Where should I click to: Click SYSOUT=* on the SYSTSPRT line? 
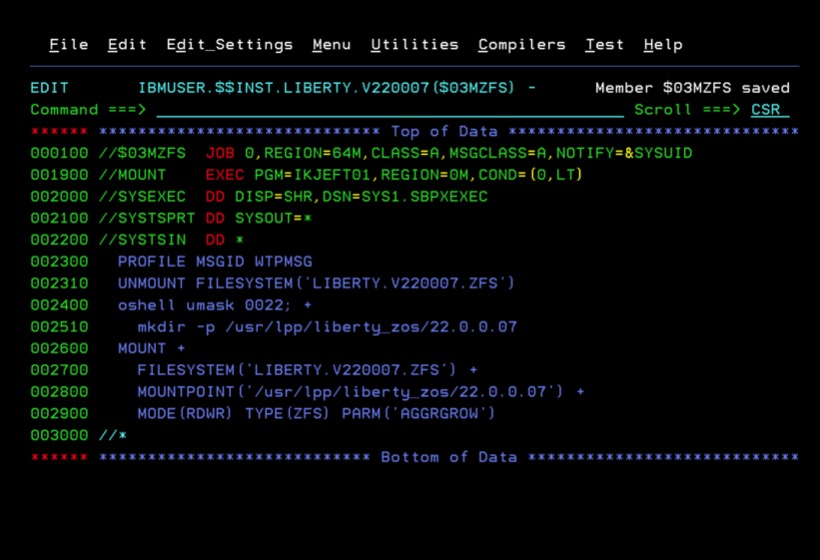click(x=274, y=219)
